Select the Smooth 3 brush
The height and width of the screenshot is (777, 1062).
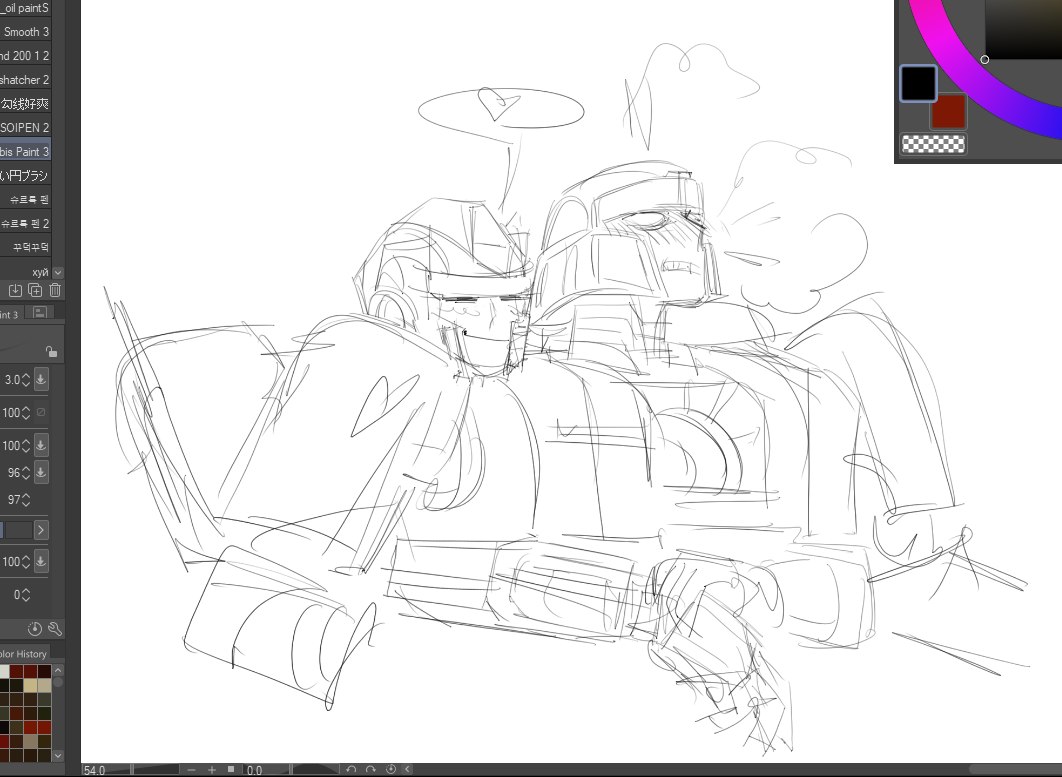pos(25,32)
